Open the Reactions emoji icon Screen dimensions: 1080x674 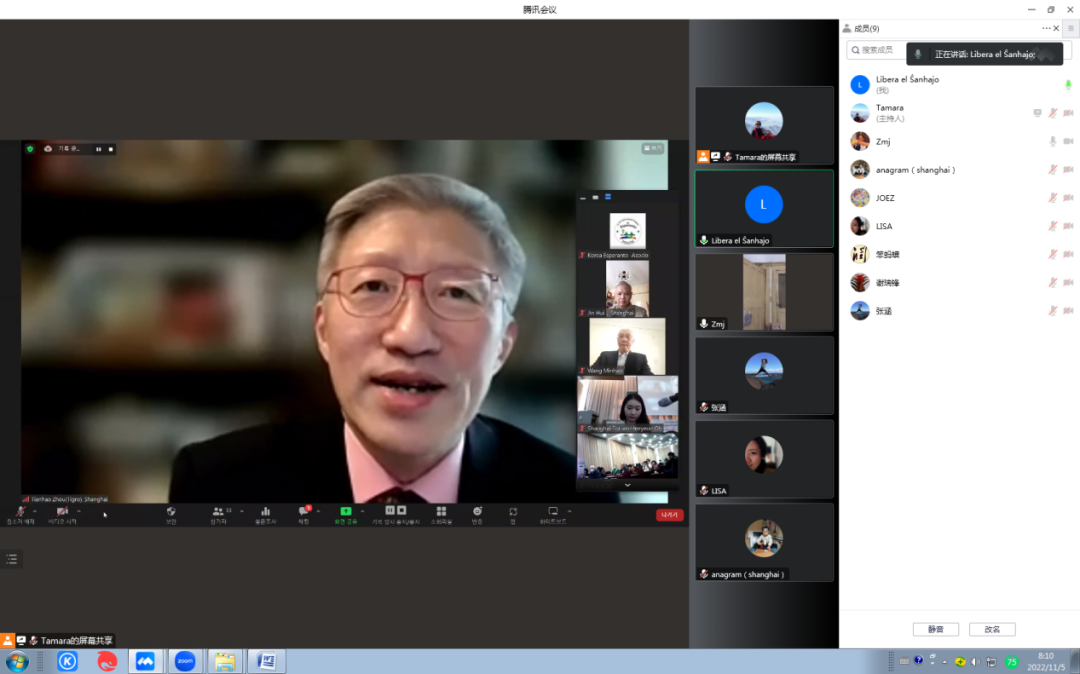477,511
